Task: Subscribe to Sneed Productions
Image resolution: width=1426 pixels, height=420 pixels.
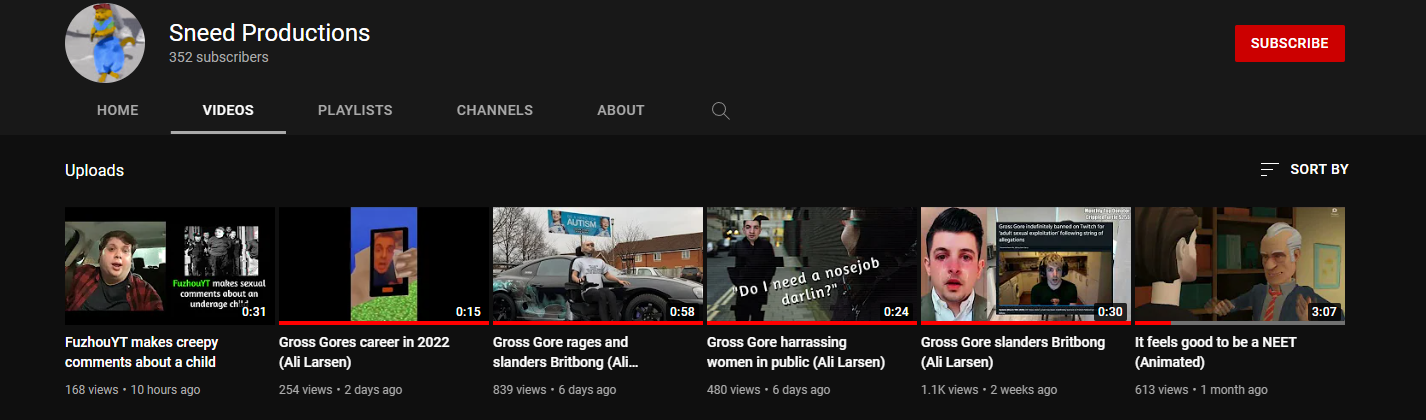Action: click(x=1290, y=43)
